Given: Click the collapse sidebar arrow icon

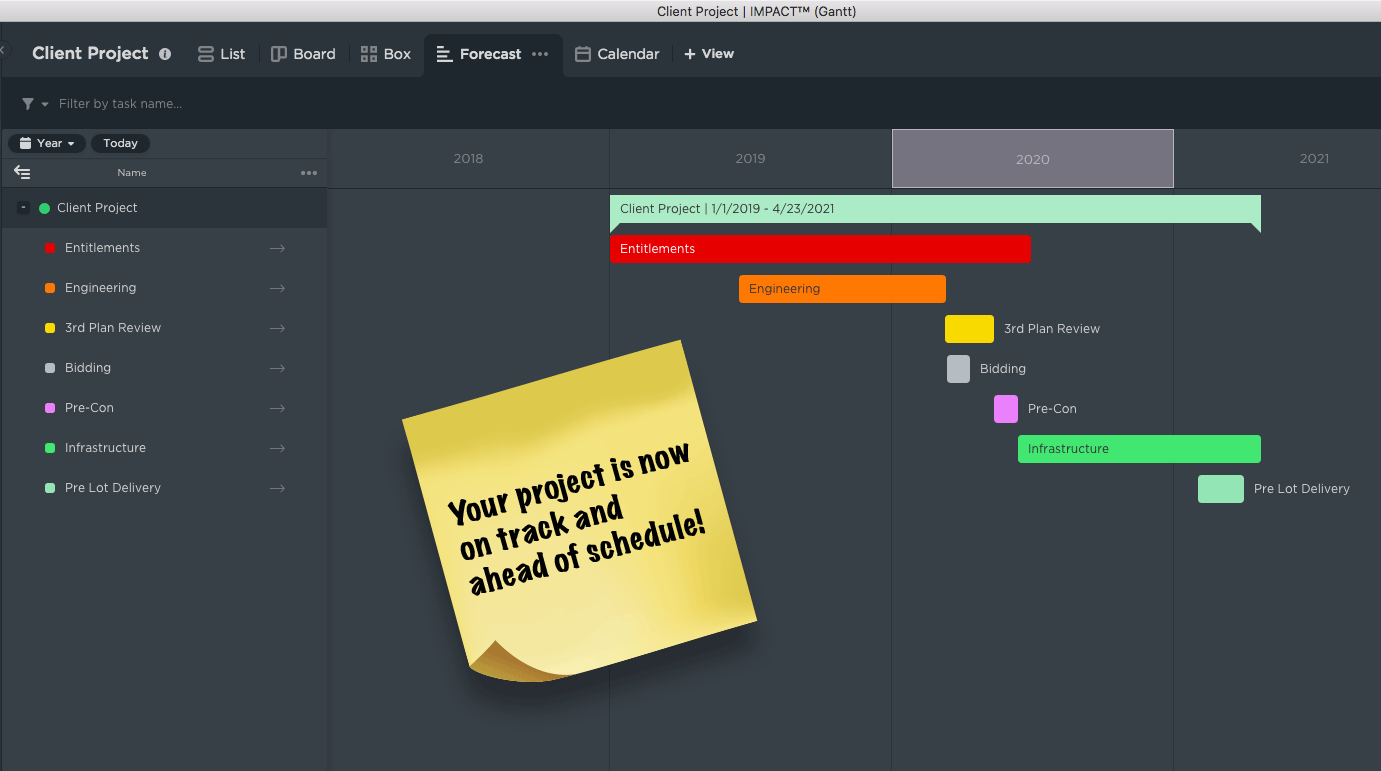Looking at the screenshot, I should (22, 173).
